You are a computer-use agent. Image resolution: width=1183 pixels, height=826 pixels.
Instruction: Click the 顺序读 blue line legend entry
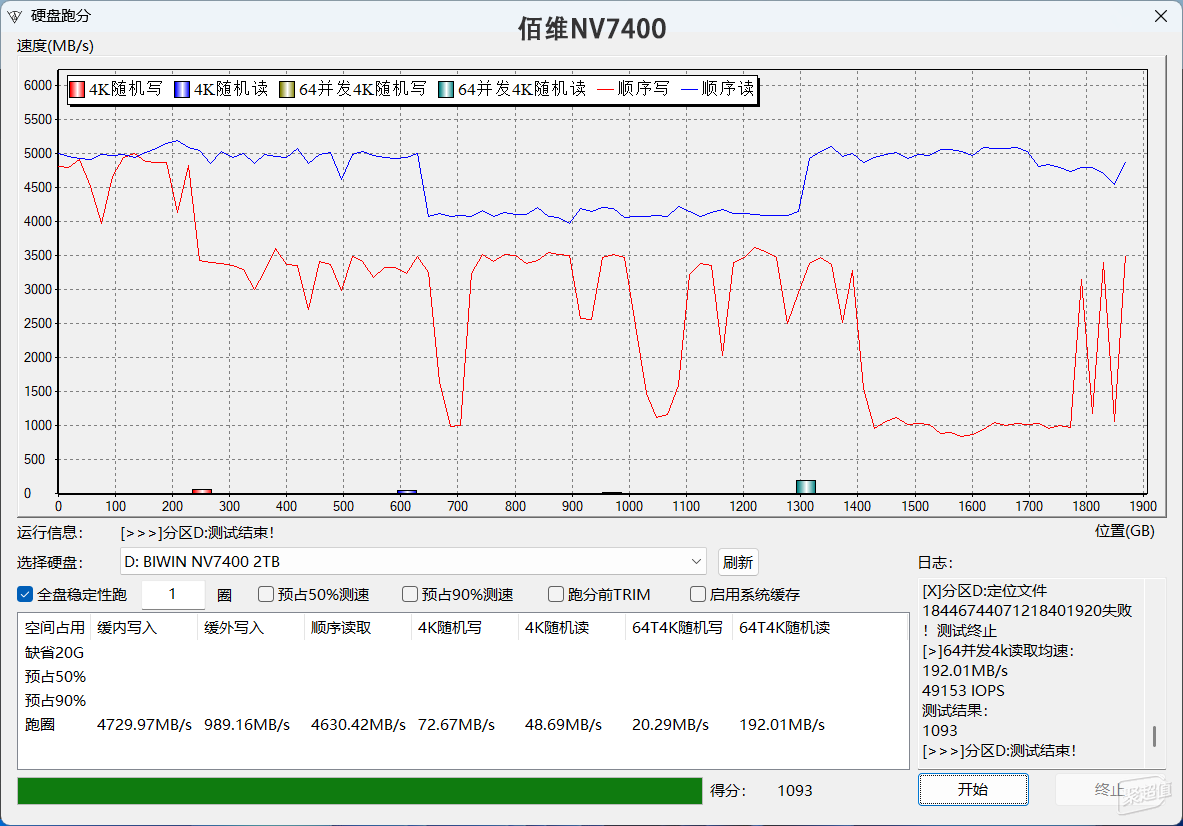click(x=717, y=89)
